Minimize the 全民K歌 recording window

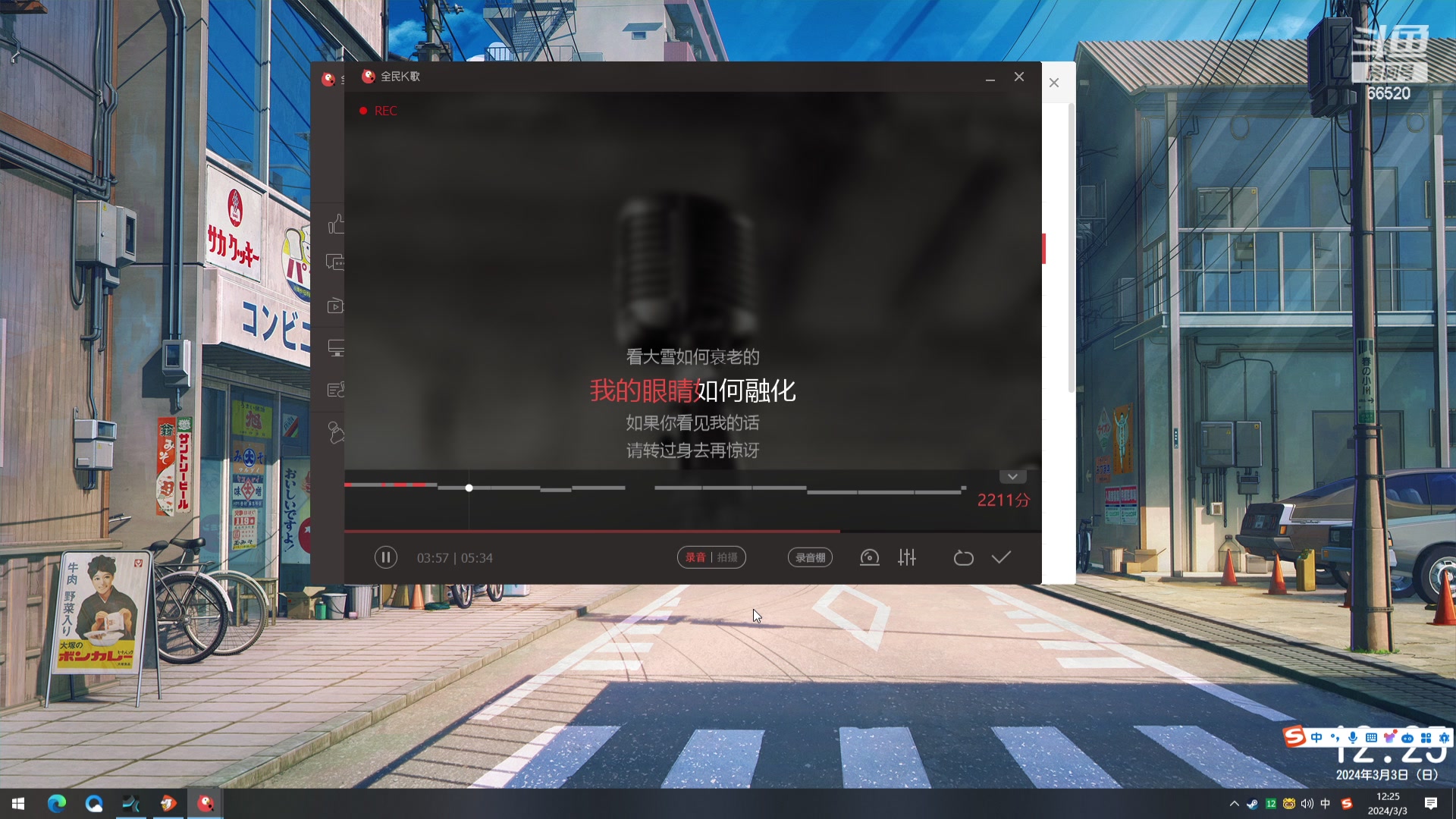[x=990, y=77]
